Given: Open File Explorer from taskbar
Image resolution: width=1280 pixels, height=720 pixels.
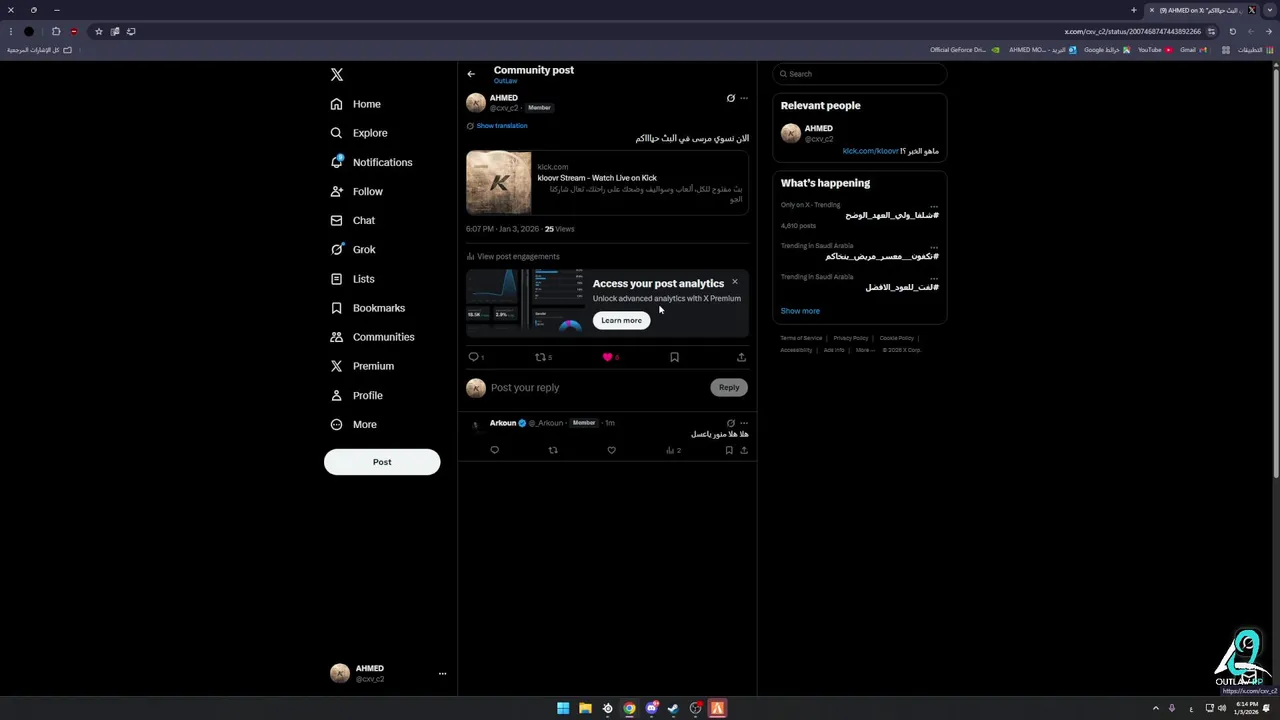Looking at the screenshot, I should click(585, 708).
